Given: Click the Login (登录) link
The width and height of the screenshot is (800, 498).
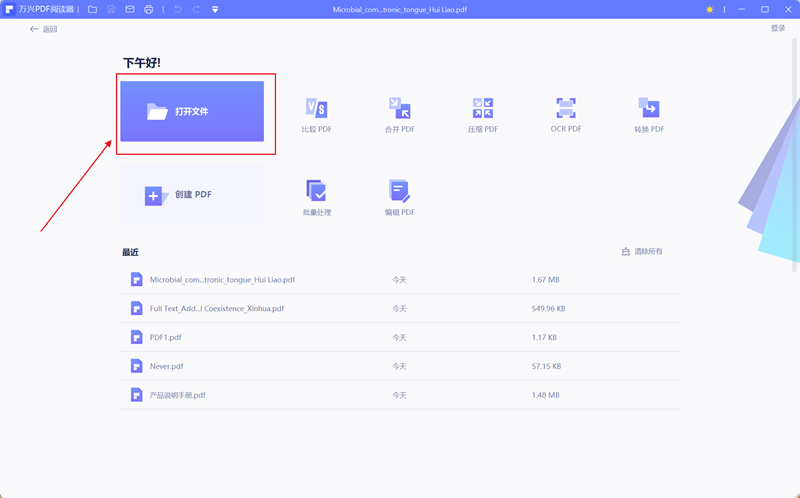Looking at the screenshot, I should coord(777,28).
